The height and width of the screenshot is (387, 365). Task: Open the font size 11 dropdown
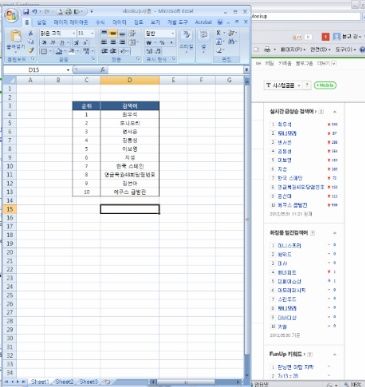92,33
